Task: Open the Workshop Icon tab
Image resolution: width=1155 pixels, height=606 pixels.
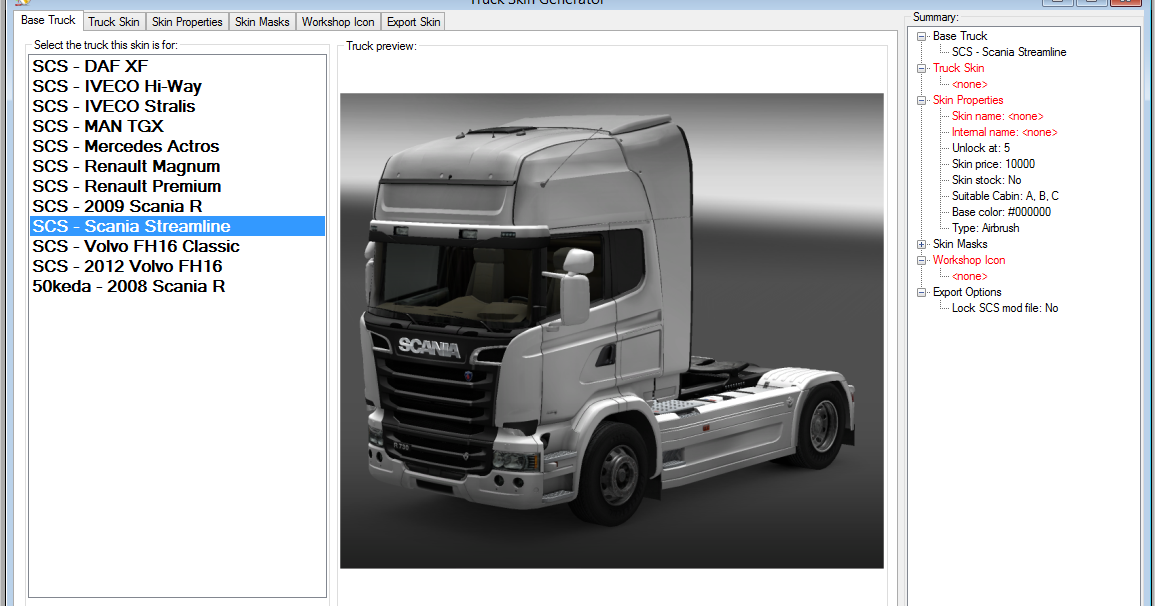Action: click(x=338, y=22)
